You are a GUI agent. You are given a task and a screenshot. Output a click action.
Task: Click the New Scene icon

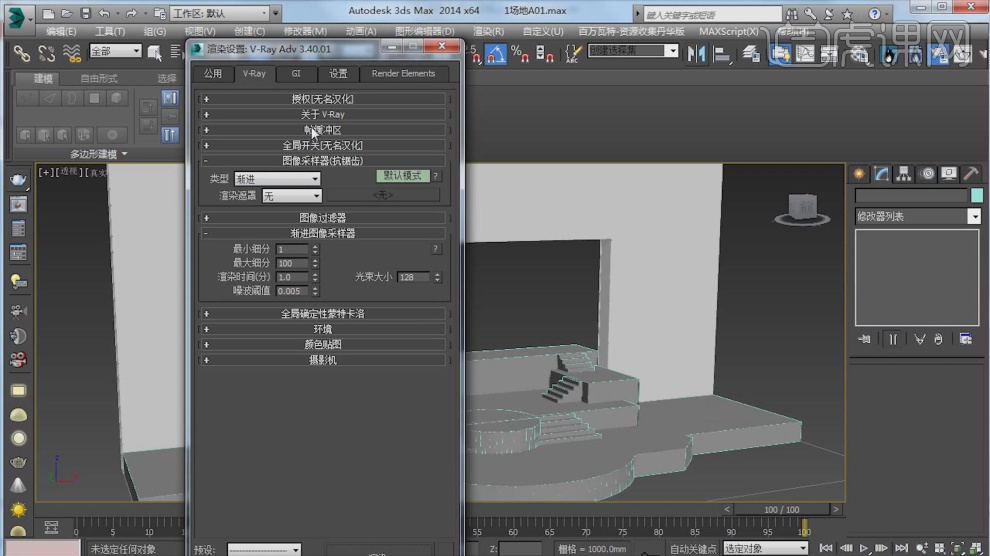click(x=48, y=13)
